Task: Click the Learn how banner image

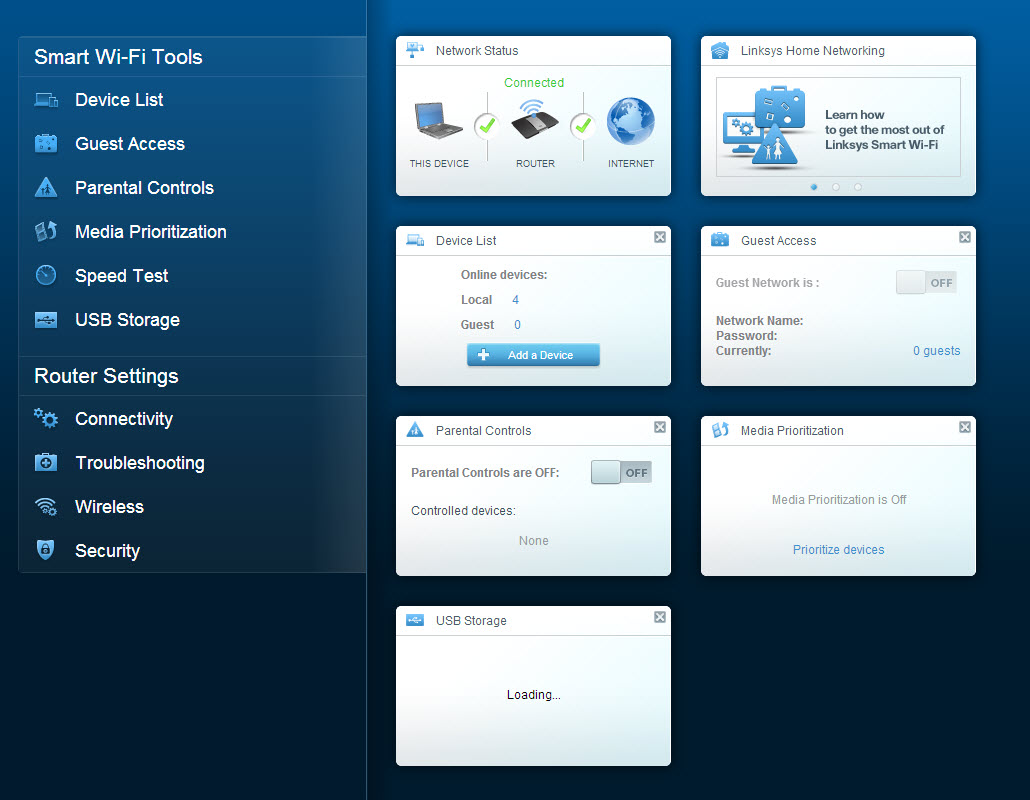Action: tap(838, 127)
